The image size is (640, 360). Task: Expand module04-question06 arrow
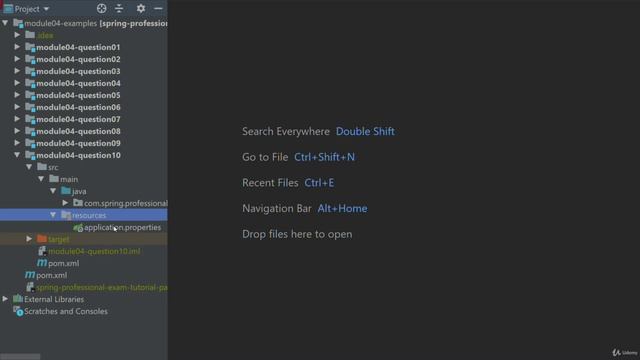click(x=17, y=107)
